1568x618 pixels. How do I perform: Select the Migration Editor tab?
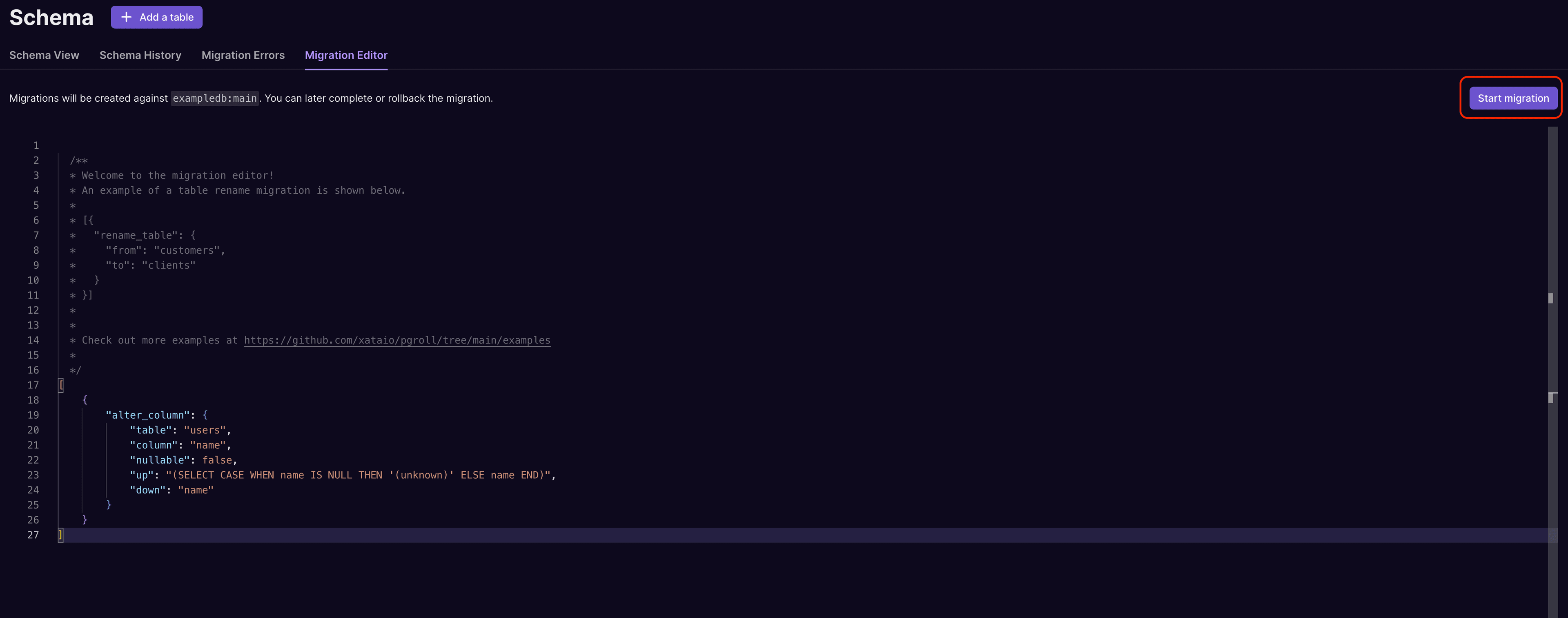click(x=346, y=55)
